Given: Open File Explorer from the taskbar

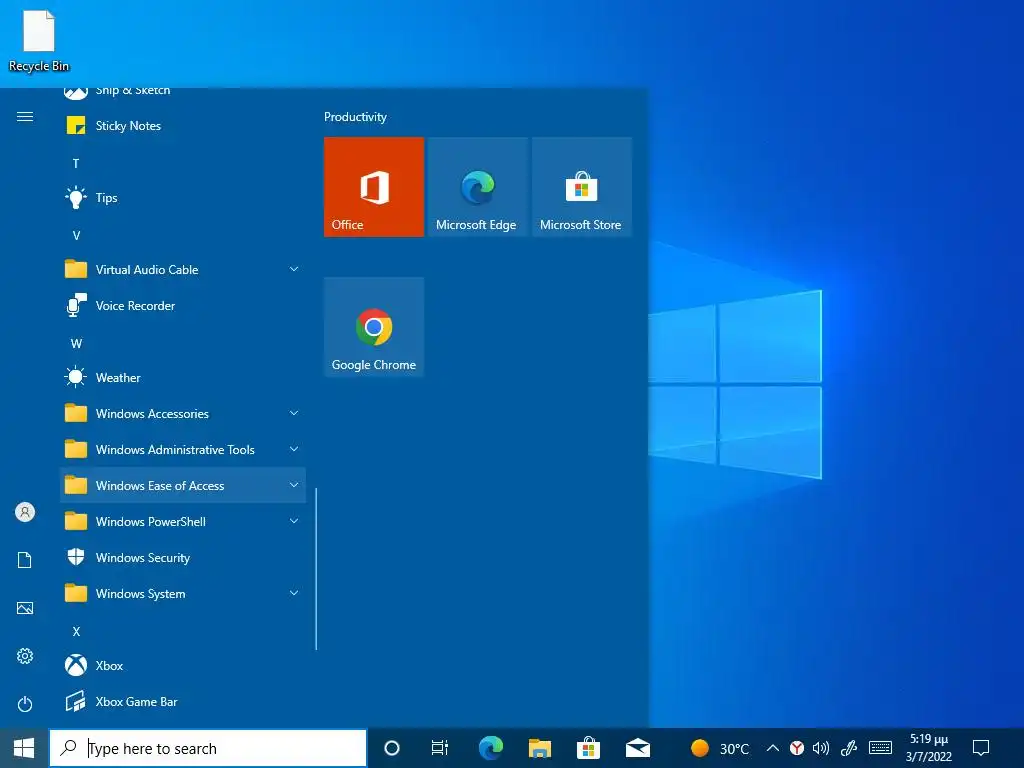Looking at the screenshot, I should [539, 748].
